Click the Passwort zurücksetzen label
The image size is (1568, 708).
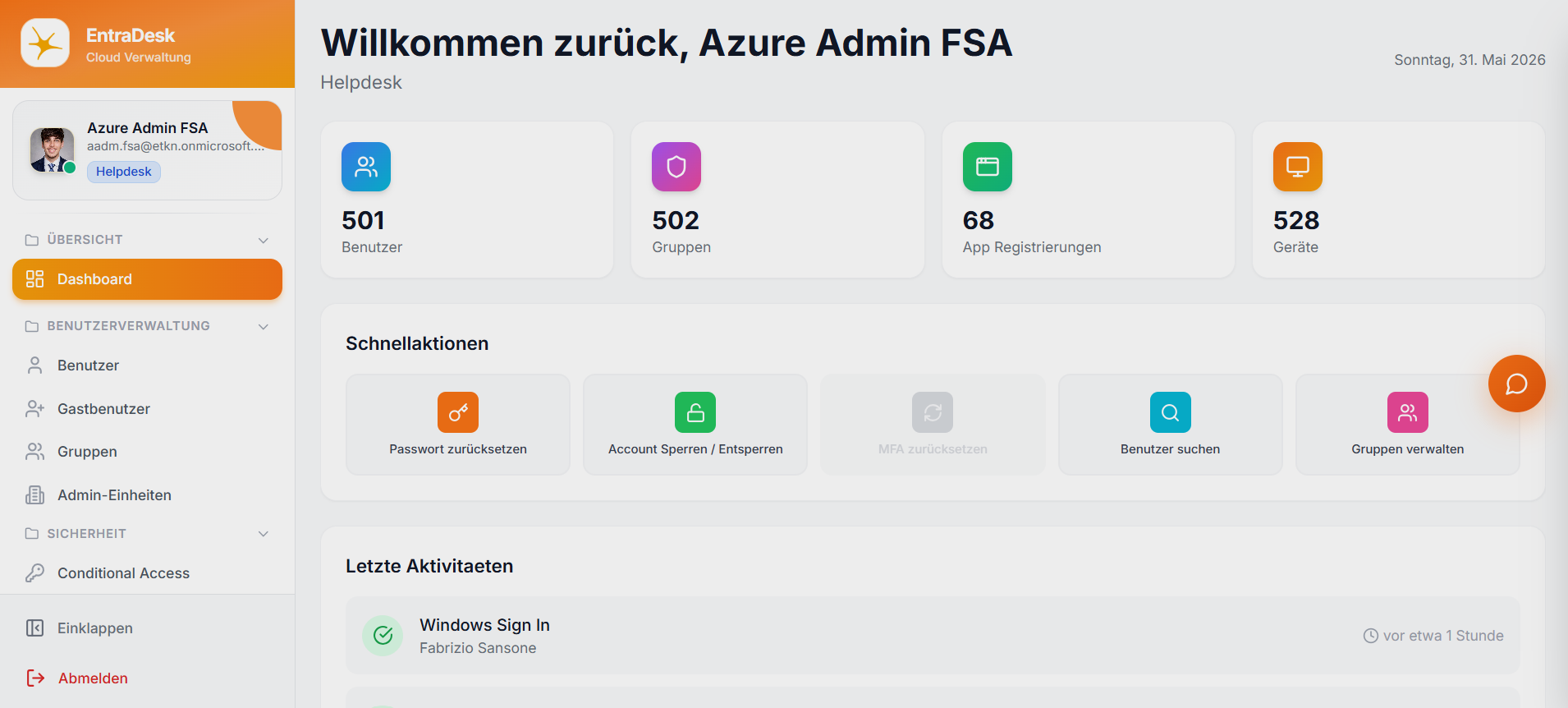click(x=458, y=449)
